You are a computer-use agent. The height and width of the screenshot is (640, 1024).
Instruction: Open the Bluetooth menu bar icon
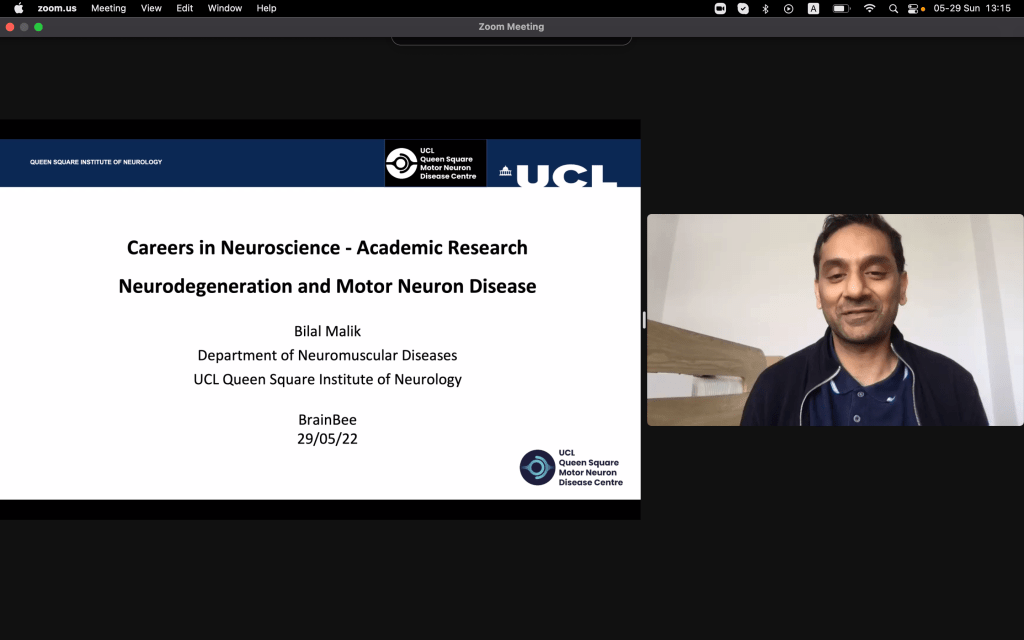pos(766,8)
